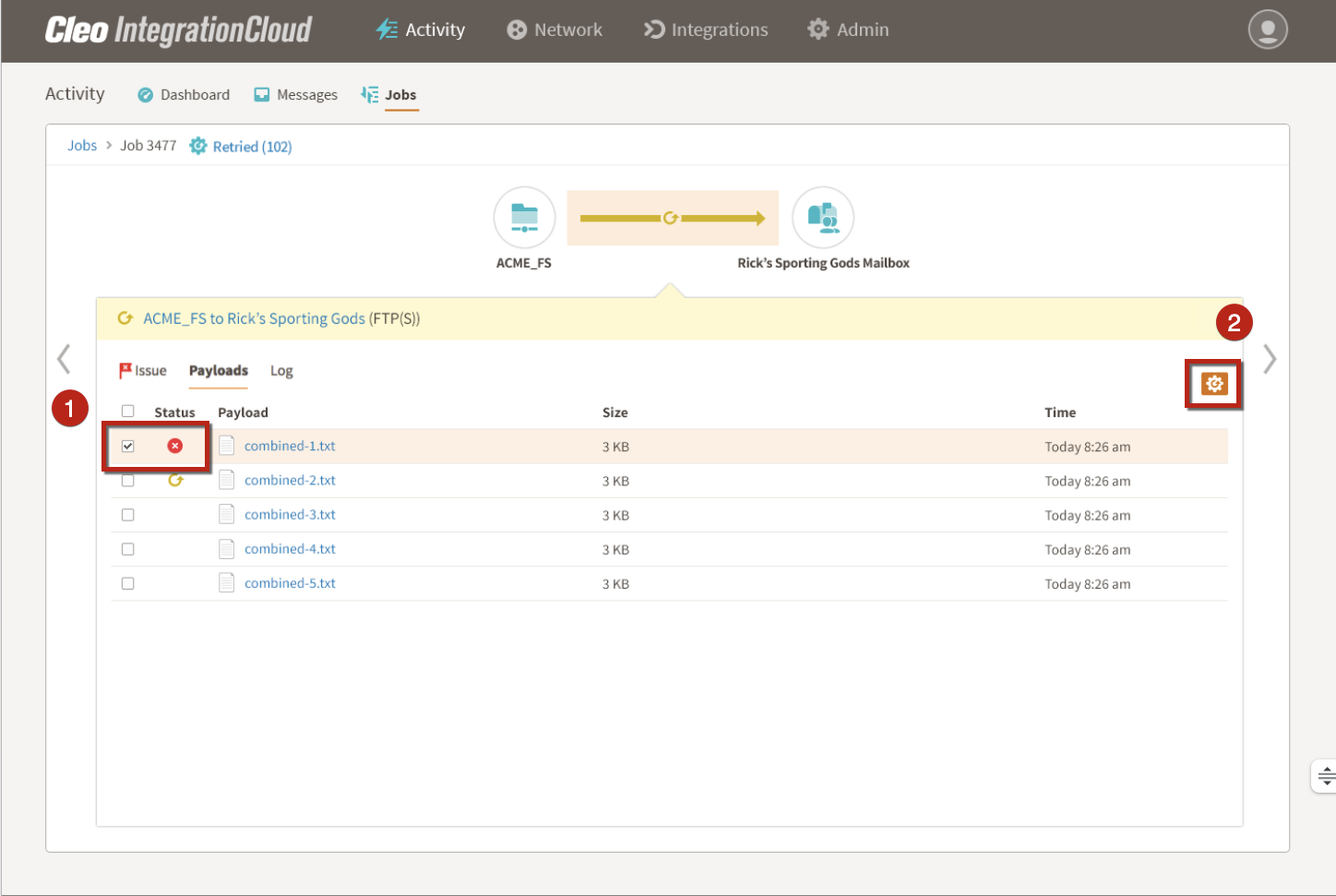
Task: Click the 'Rick's Sporting Gods Mailbox' label
Action: click(823, 263)
